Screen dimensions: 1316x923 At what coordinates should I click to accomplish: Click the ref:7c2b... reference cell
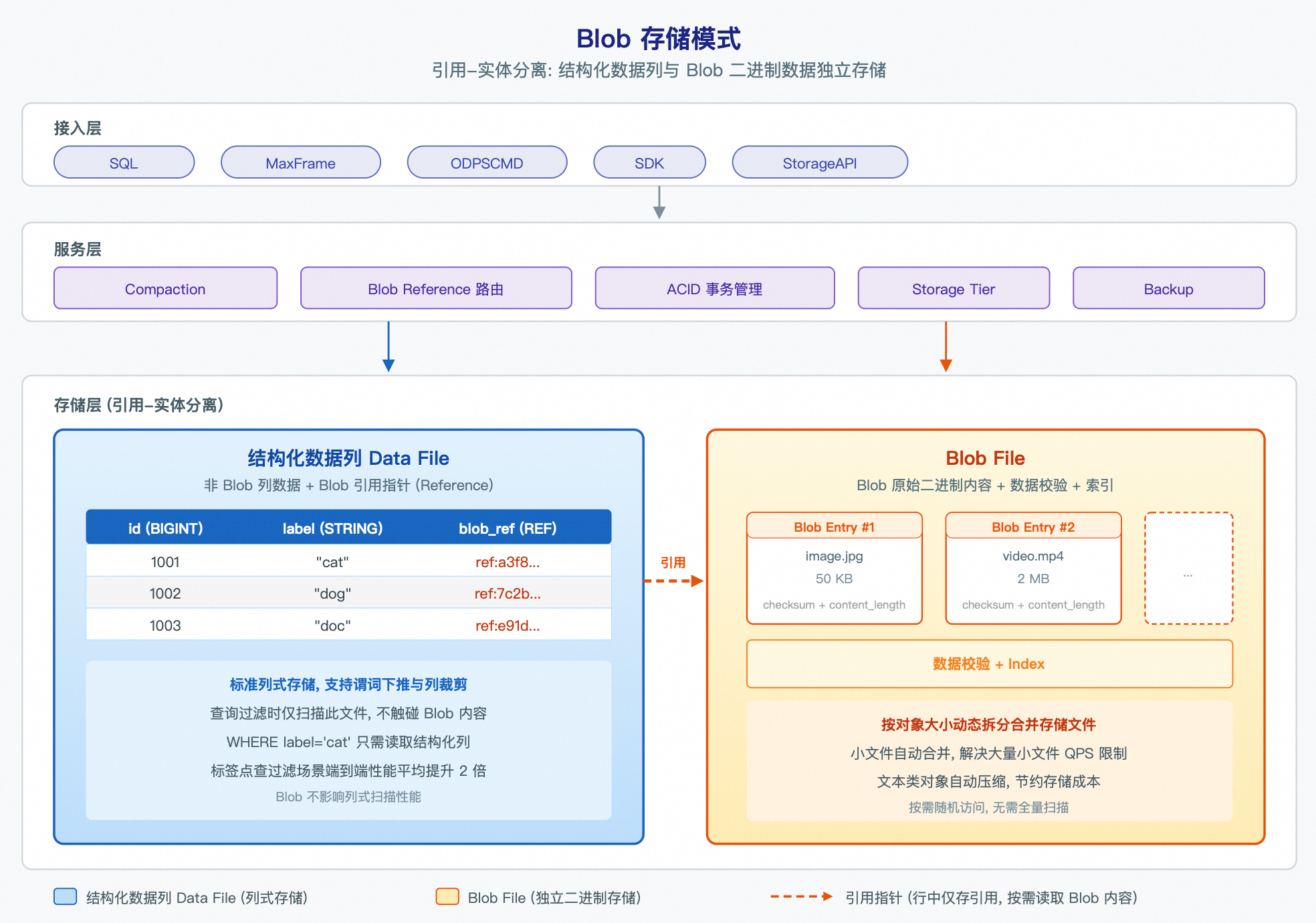[508, 593]
